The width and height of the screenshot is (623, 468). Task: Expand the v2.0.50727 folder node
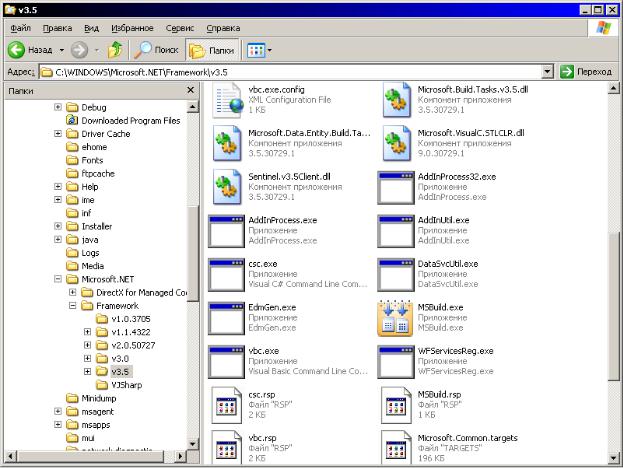click(x=87, y=345)
